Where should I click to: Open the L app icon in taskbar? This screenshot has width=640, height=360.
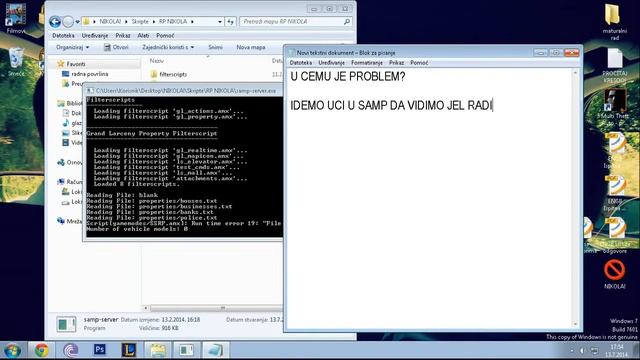[x=129, y=350]
